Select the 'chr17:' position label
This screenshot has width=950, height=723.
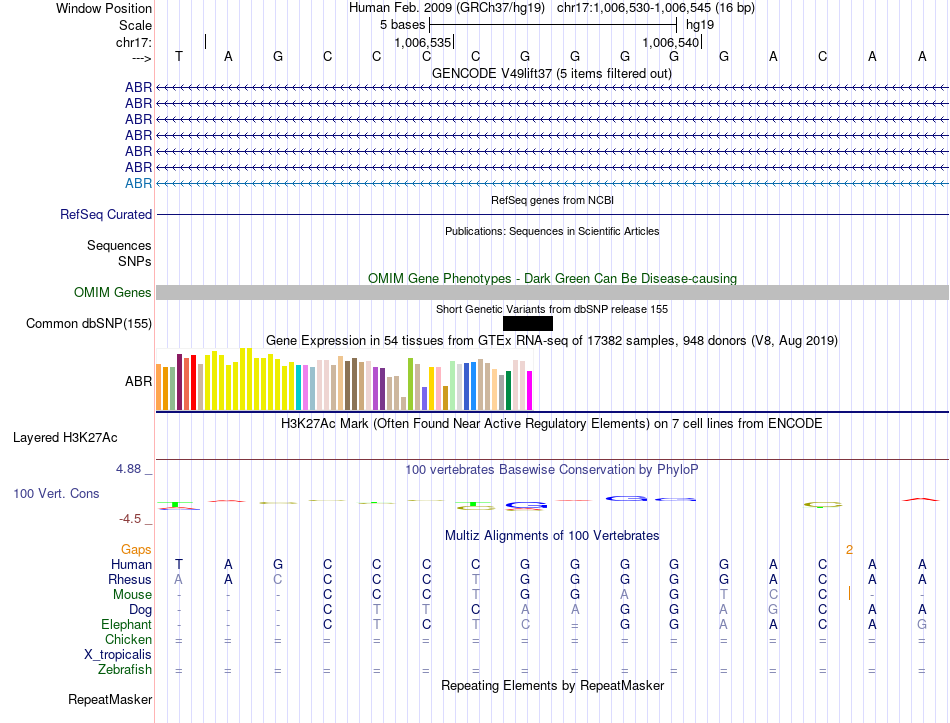(x=134, y=42)
